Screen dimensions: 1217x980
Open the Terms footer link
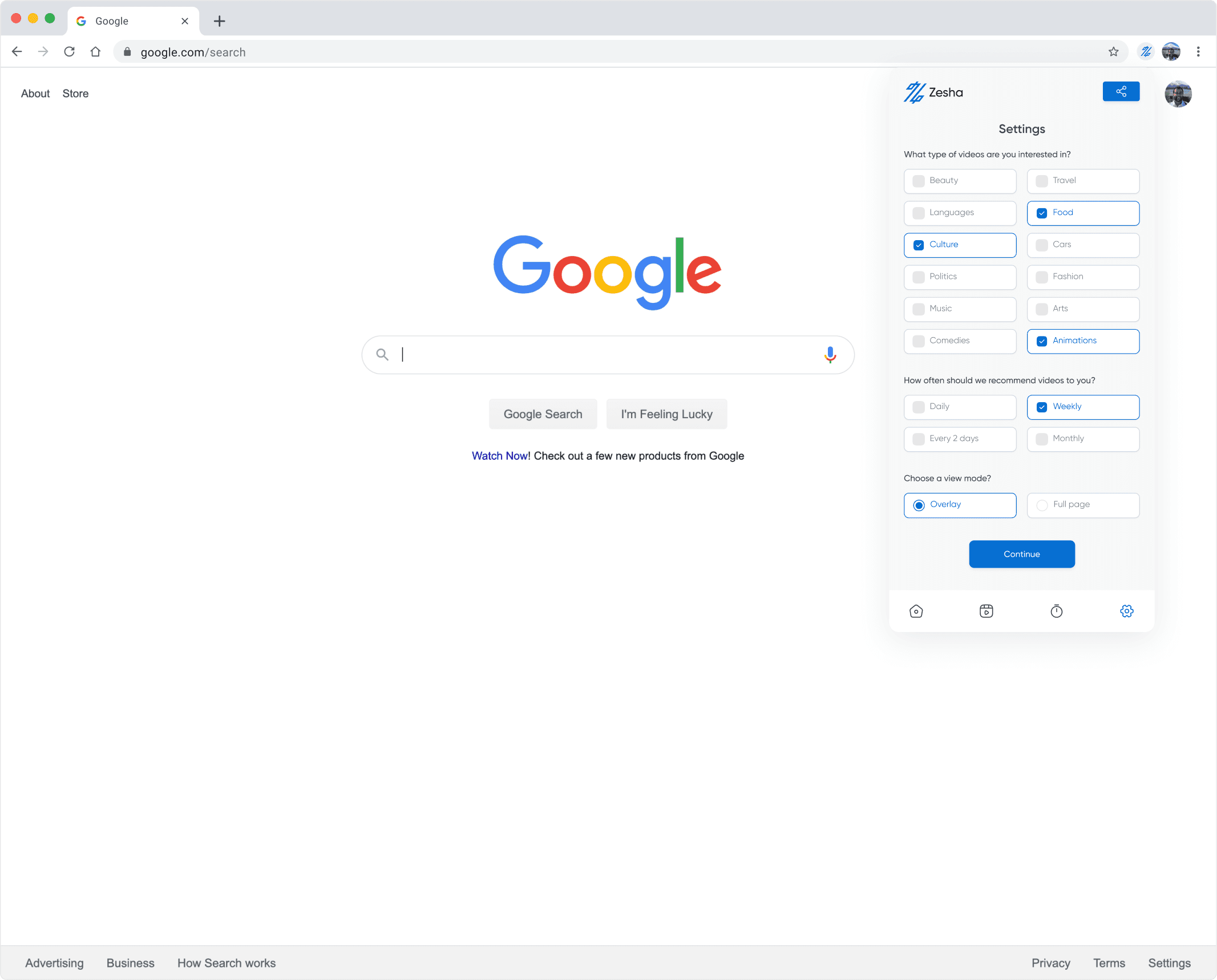point(1109,963)
